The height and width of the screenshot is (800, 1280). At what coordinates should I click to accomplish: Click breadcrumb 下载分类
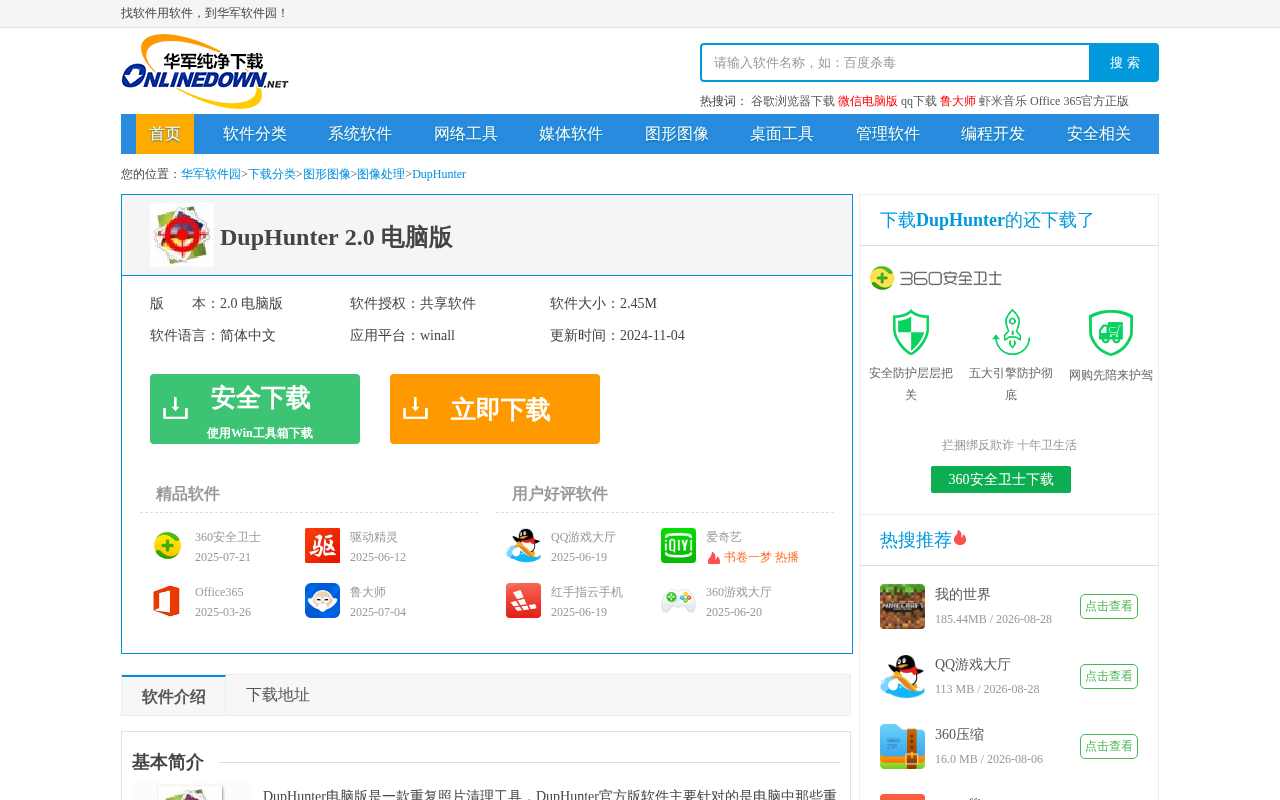(x=272, y=174)
